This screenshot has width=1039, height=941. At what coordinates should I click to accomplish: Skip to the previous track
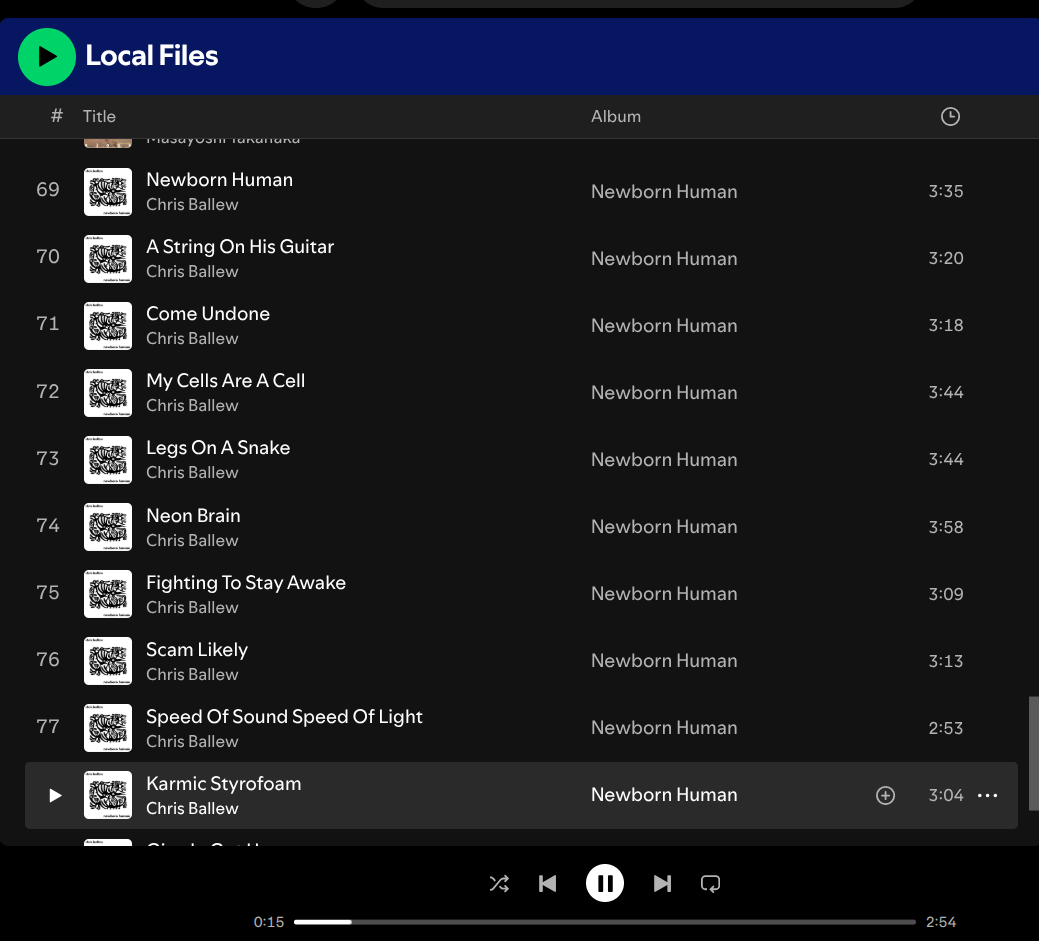coord(547,883)
